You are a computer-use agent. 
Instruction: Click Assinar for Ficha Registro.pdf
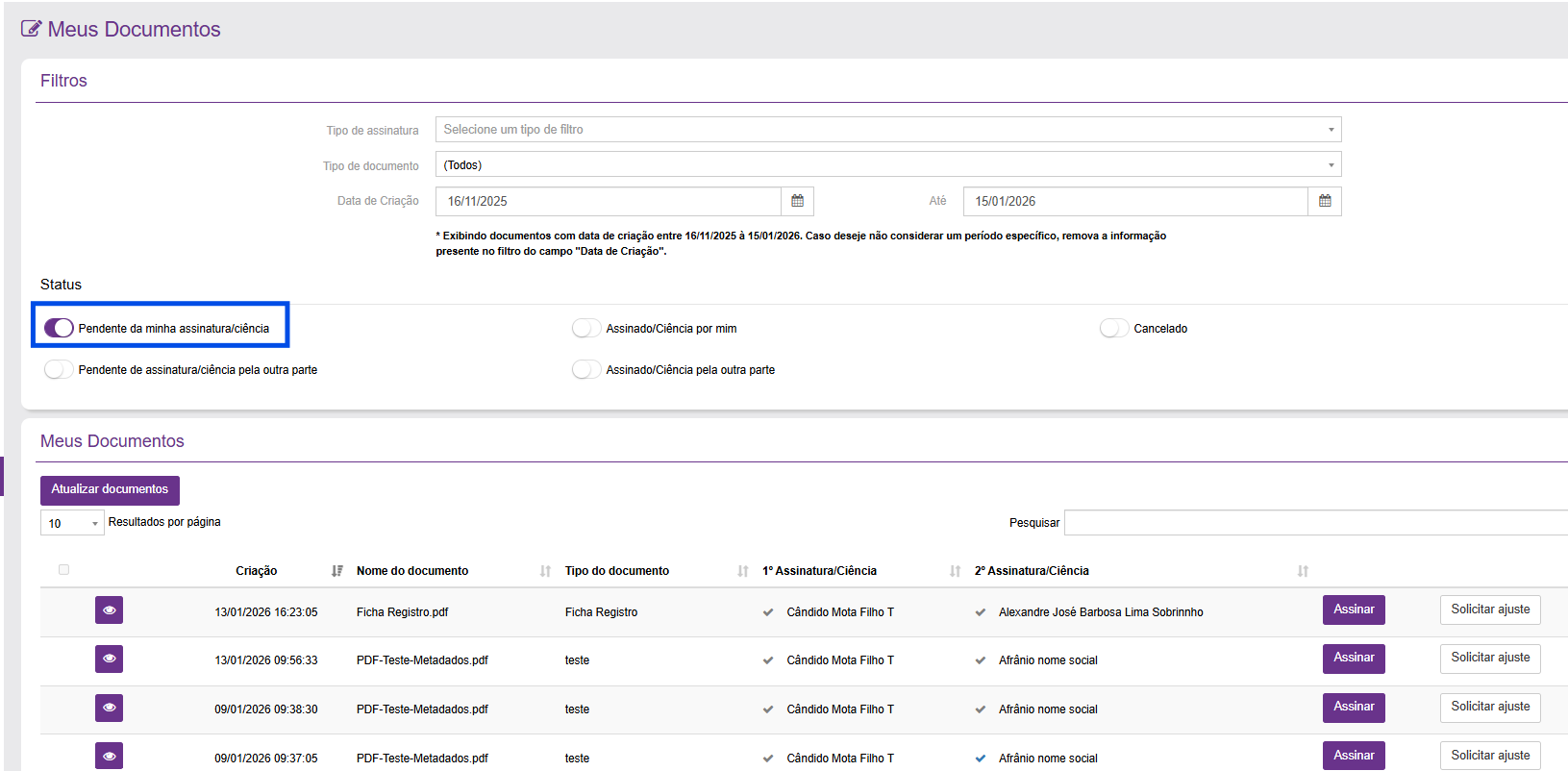(1354, 609)
